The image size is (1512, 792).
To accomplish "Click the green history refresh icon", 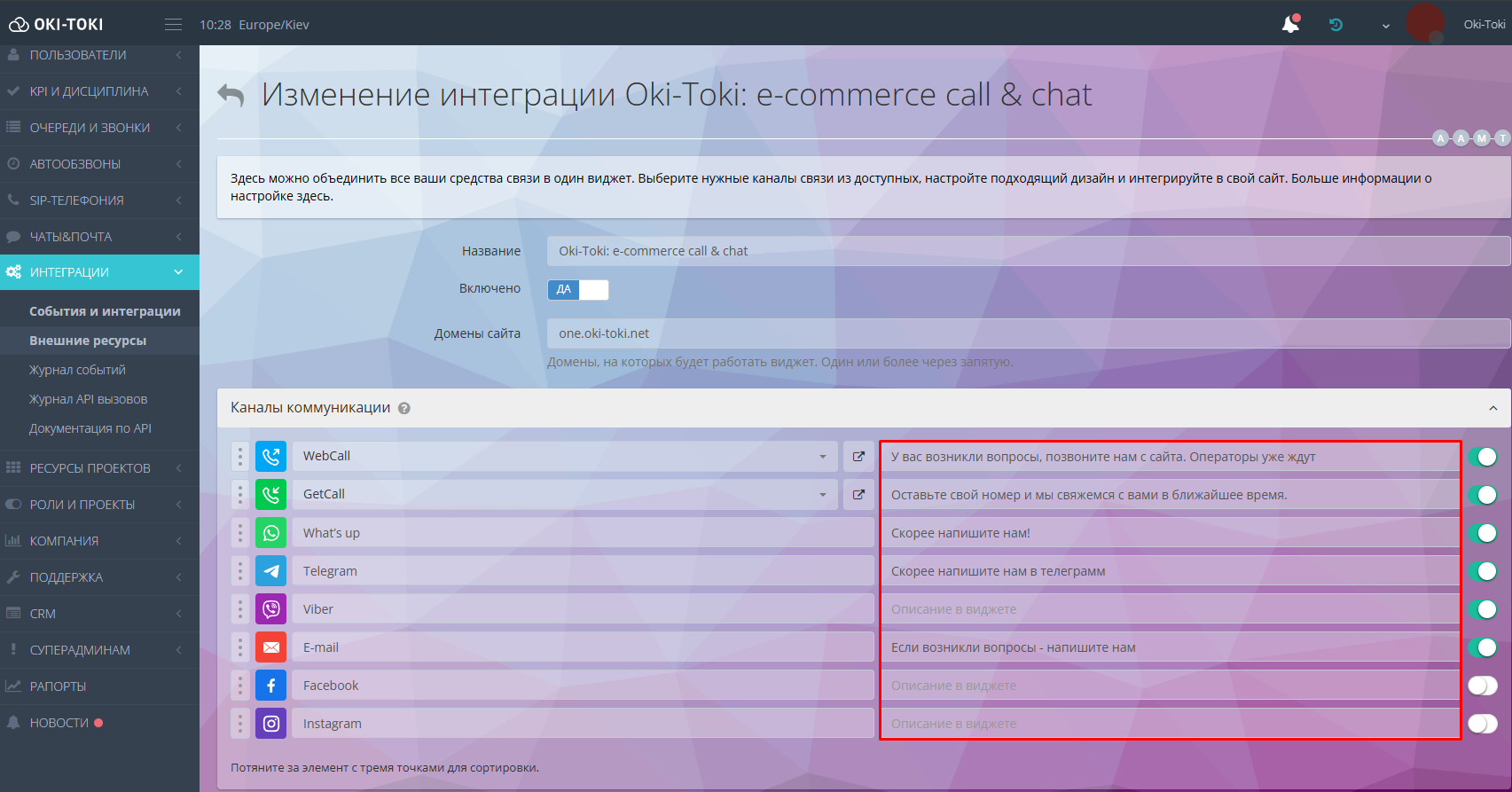I will pos(1336,25).
